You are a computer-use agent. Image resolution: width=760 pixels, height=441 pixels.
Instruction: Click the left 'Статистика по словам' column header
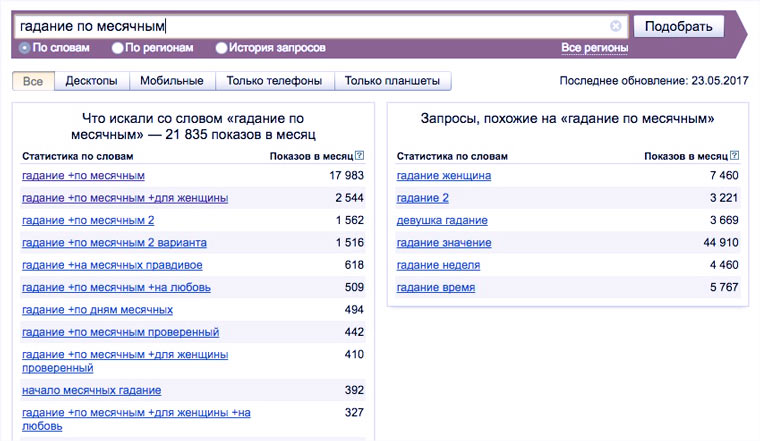78,156
